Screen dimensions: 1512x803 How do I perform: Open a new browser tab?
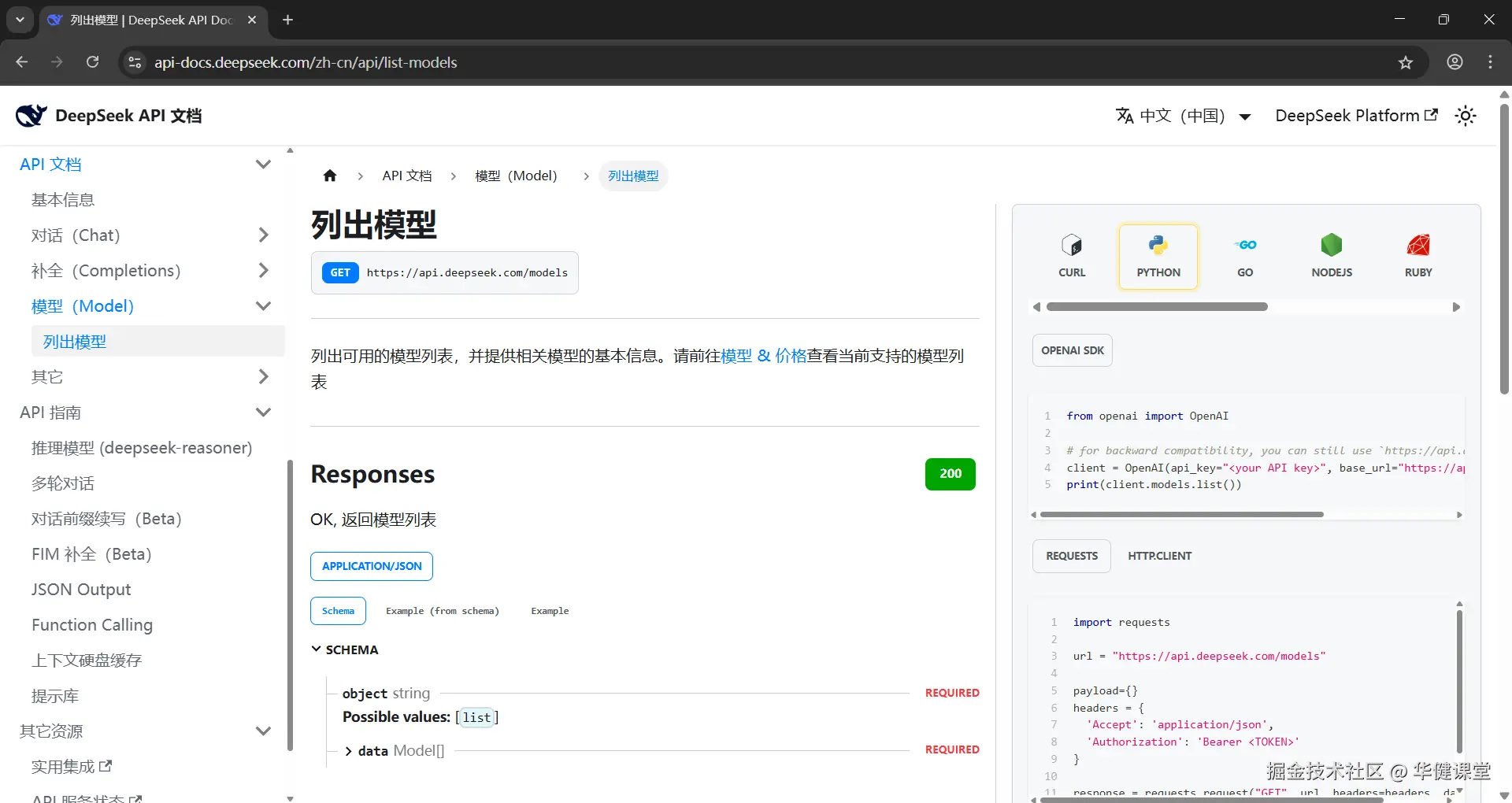click(287, 20)
